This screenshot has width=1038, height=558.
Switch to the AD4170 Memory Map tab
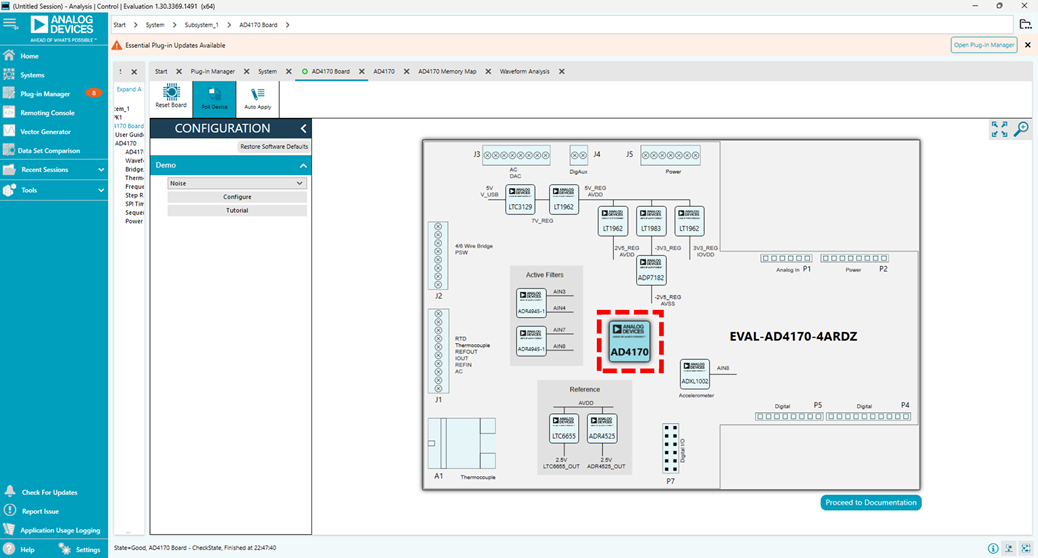(x=447, y=72)
